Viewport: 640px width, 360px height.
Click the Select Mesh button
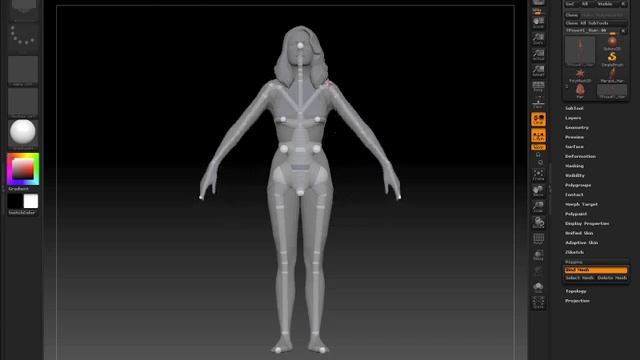[580, 278]
